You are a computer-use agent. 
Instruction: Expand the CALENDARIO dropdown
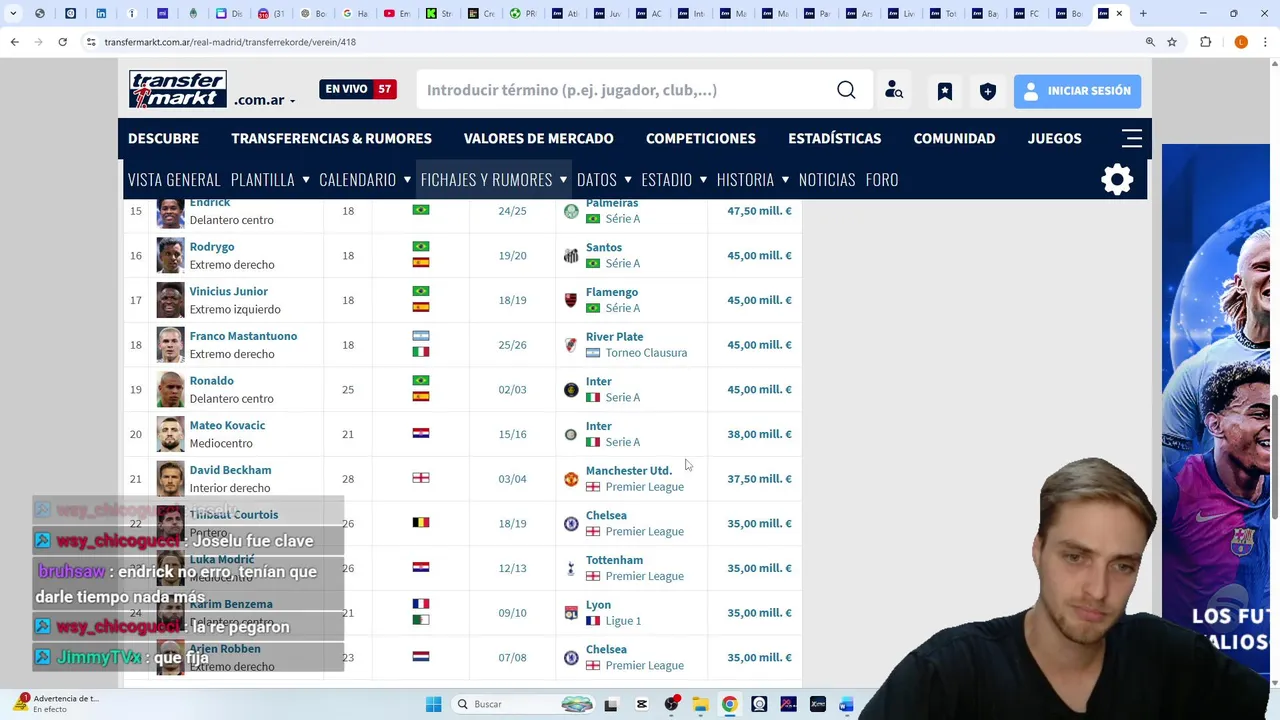[x=407, y=179]
